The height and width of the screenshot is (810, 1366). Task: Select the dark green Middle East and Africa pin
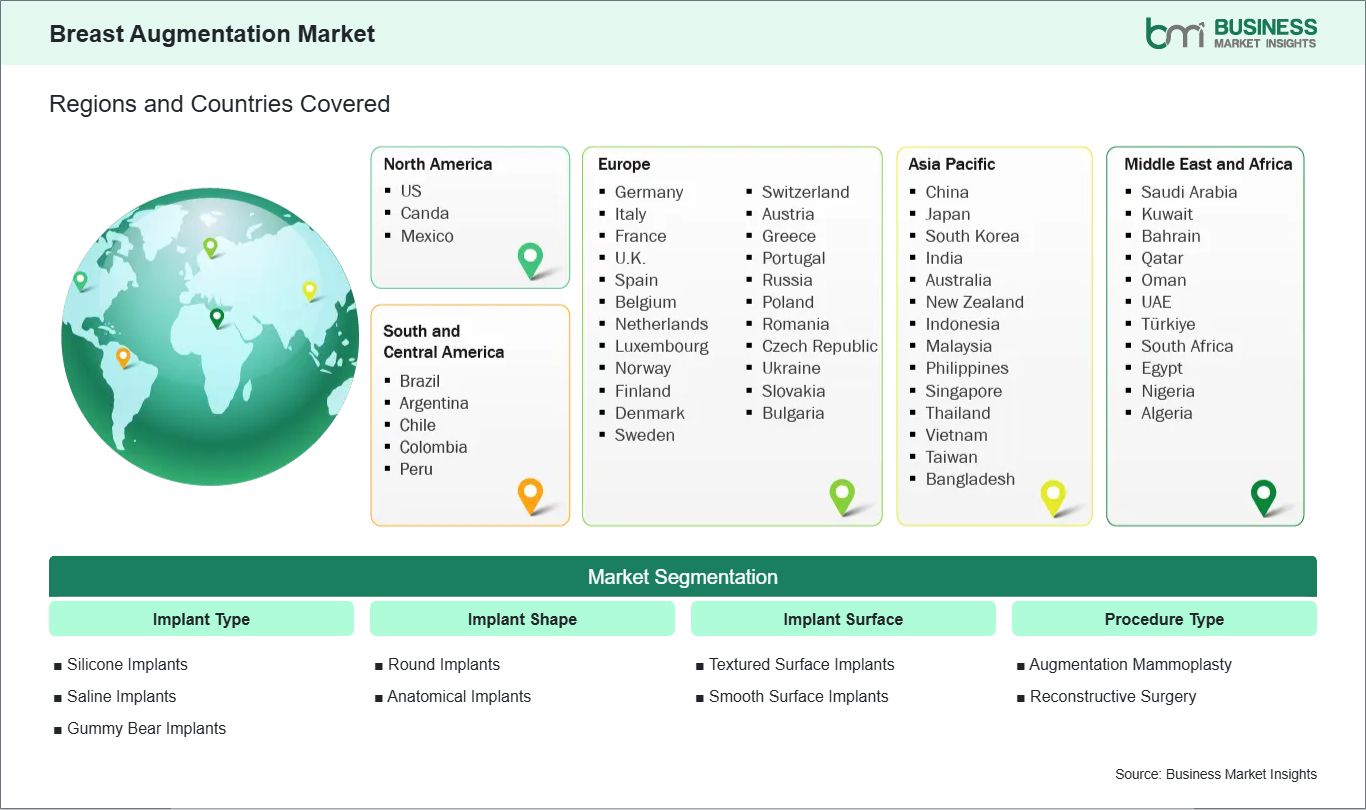click(1263, 494)
